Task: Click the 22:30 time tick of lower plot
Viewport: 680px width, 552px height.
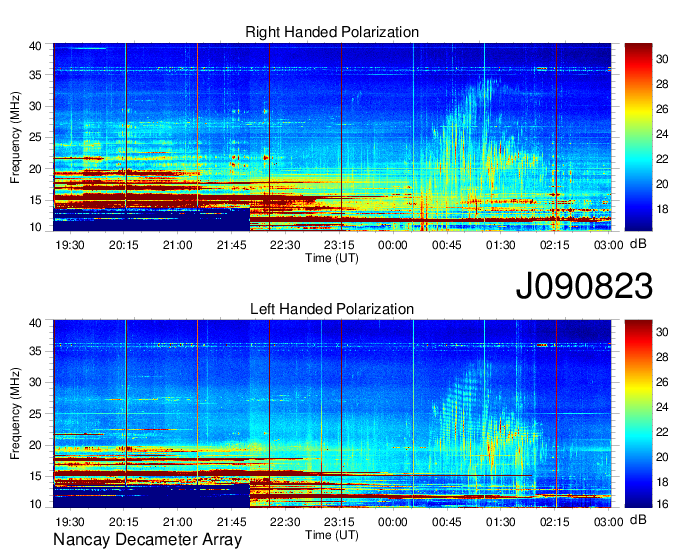Action: pyautogui.click(x=285, y=522)
